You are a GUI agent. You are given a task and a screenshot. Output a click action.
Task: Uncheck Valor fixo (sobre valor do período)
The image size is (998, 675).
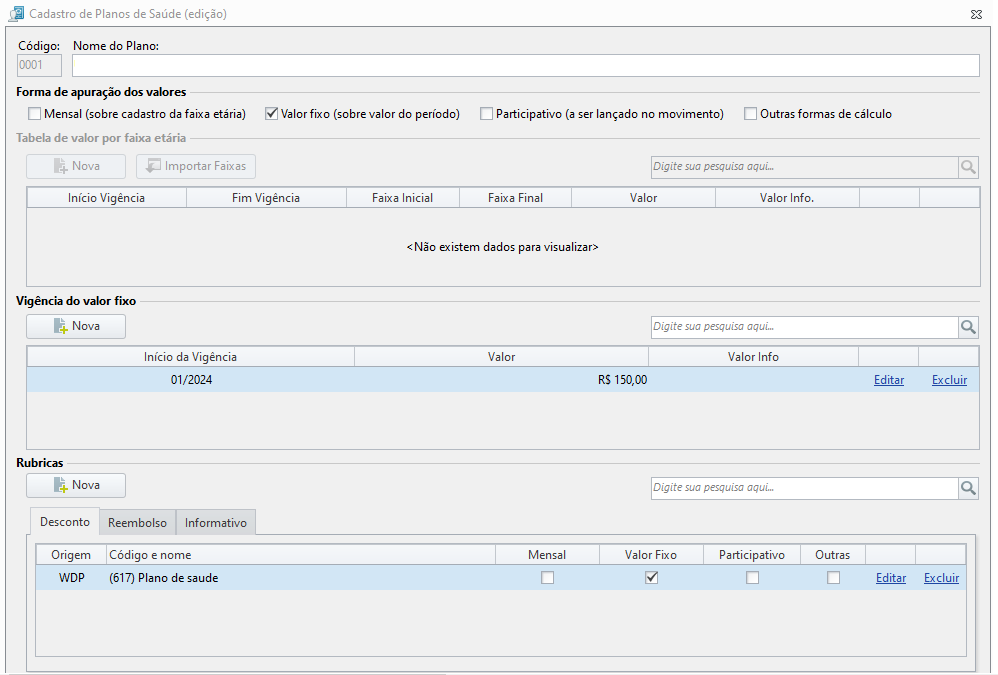pos(272,114)
